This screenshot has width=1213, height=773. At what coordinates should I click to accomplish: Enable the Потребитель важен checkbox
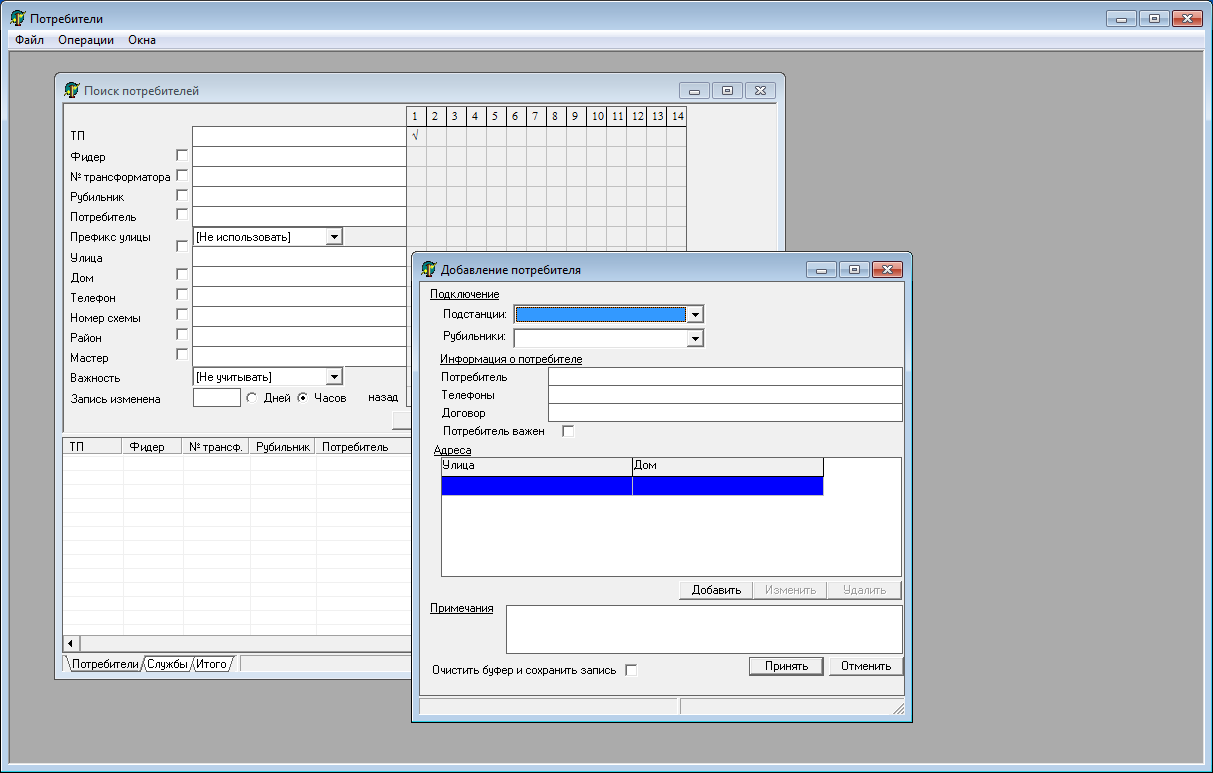coord(569,431)
